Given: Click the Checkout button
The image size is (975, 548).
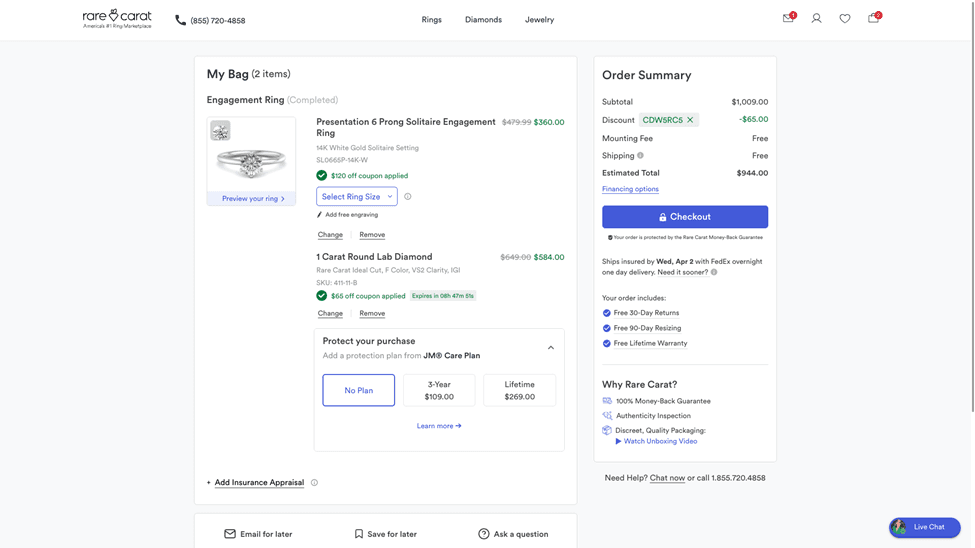Looking at the screenshot, I should (x=685, y=217).
